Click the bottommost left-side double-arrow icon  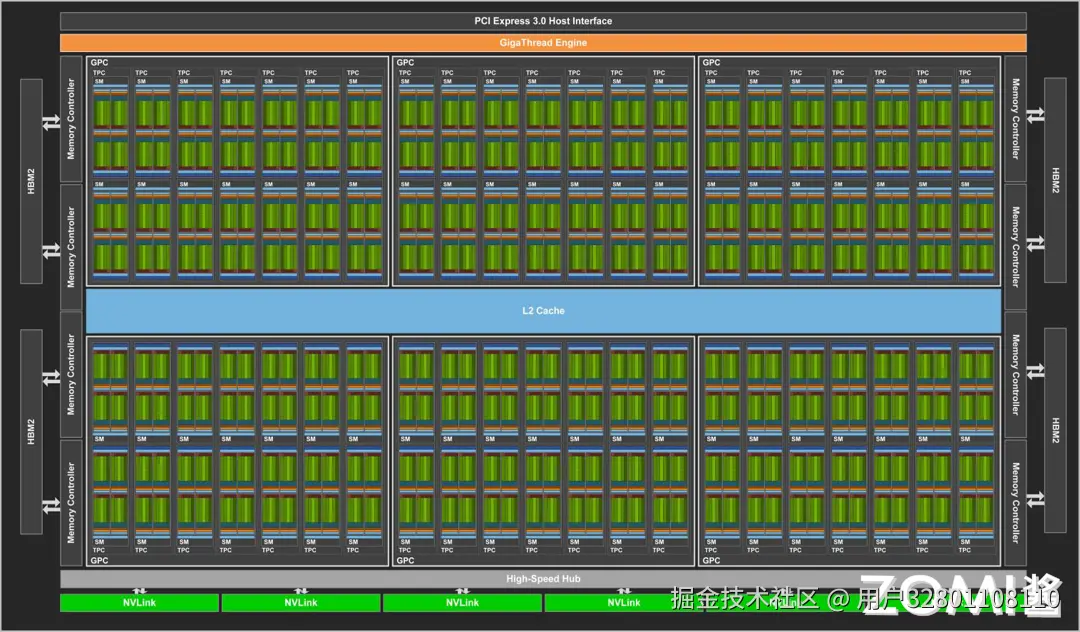pos(50,505)
